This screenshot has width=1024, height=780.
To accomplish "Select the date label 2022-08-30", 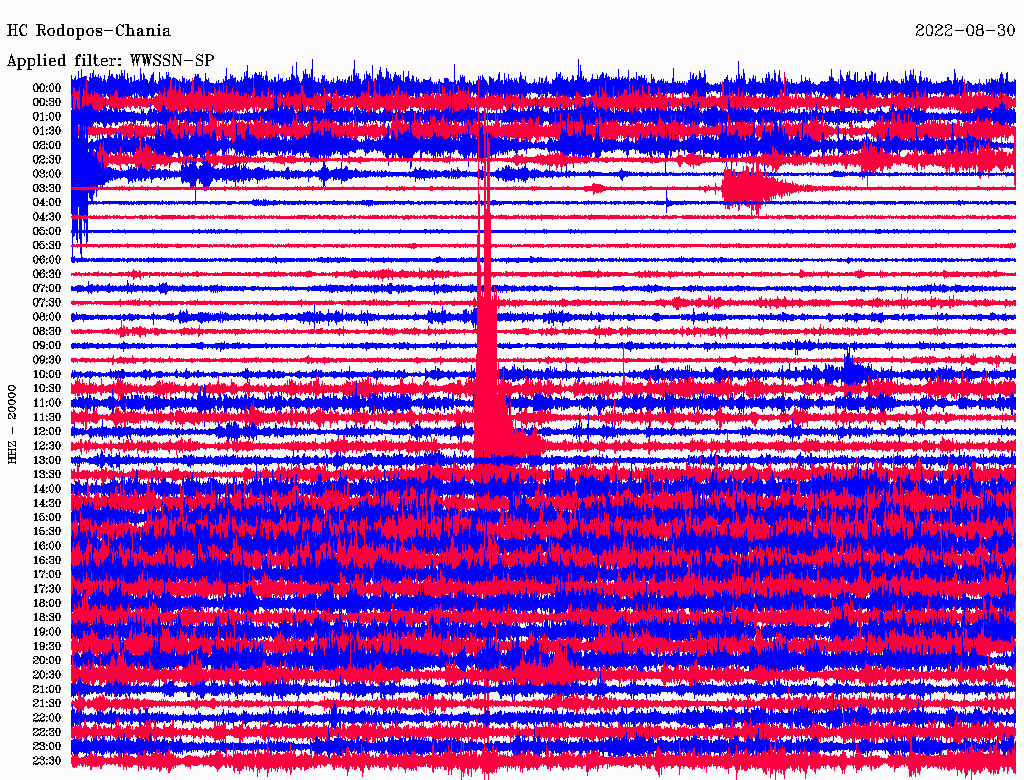I will 965,31.
